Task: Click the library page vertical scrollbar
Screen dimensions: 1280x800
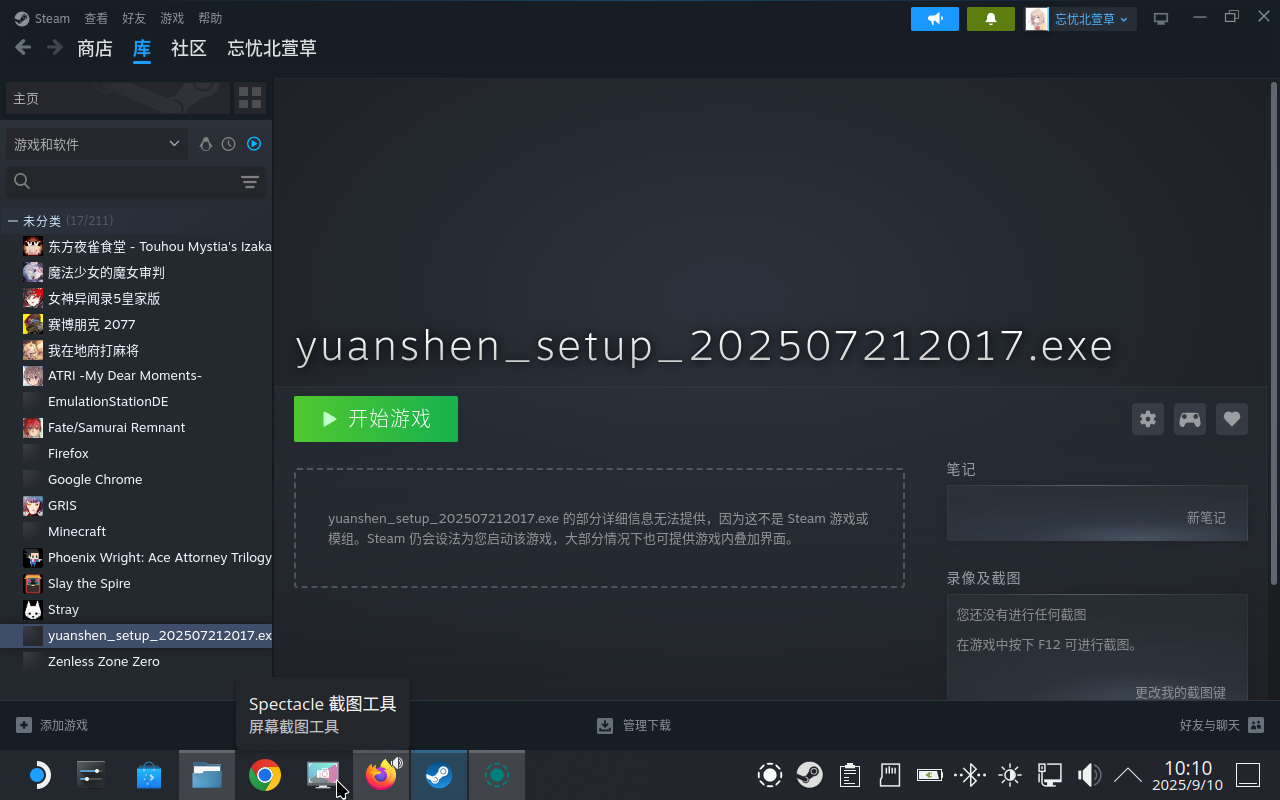Action: point(1274,334)
